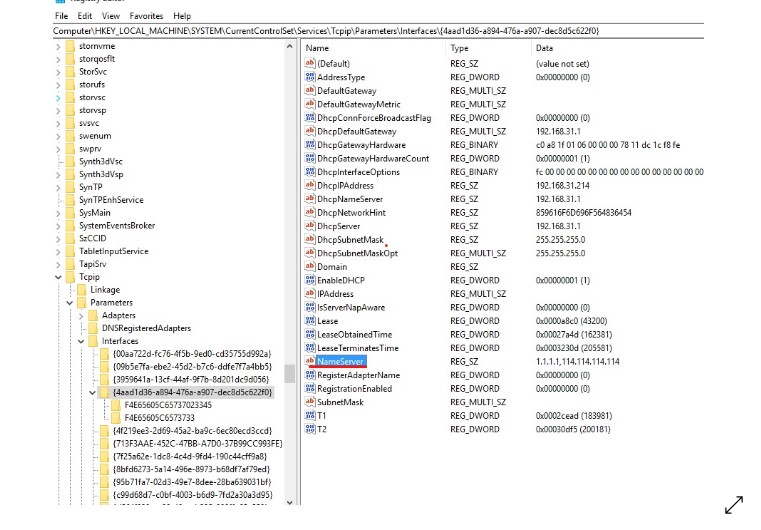Click the T2 DWORD value icon

pyautogui.click(x=310, y=429)
